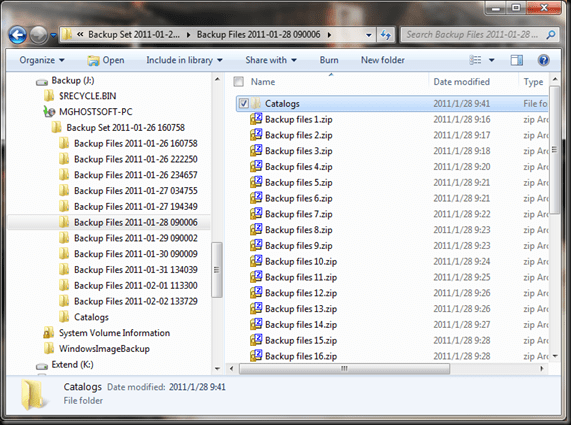Select Backup files 3.zip icon
Viewport: 571px width, 425px height.
coord(256,151)
